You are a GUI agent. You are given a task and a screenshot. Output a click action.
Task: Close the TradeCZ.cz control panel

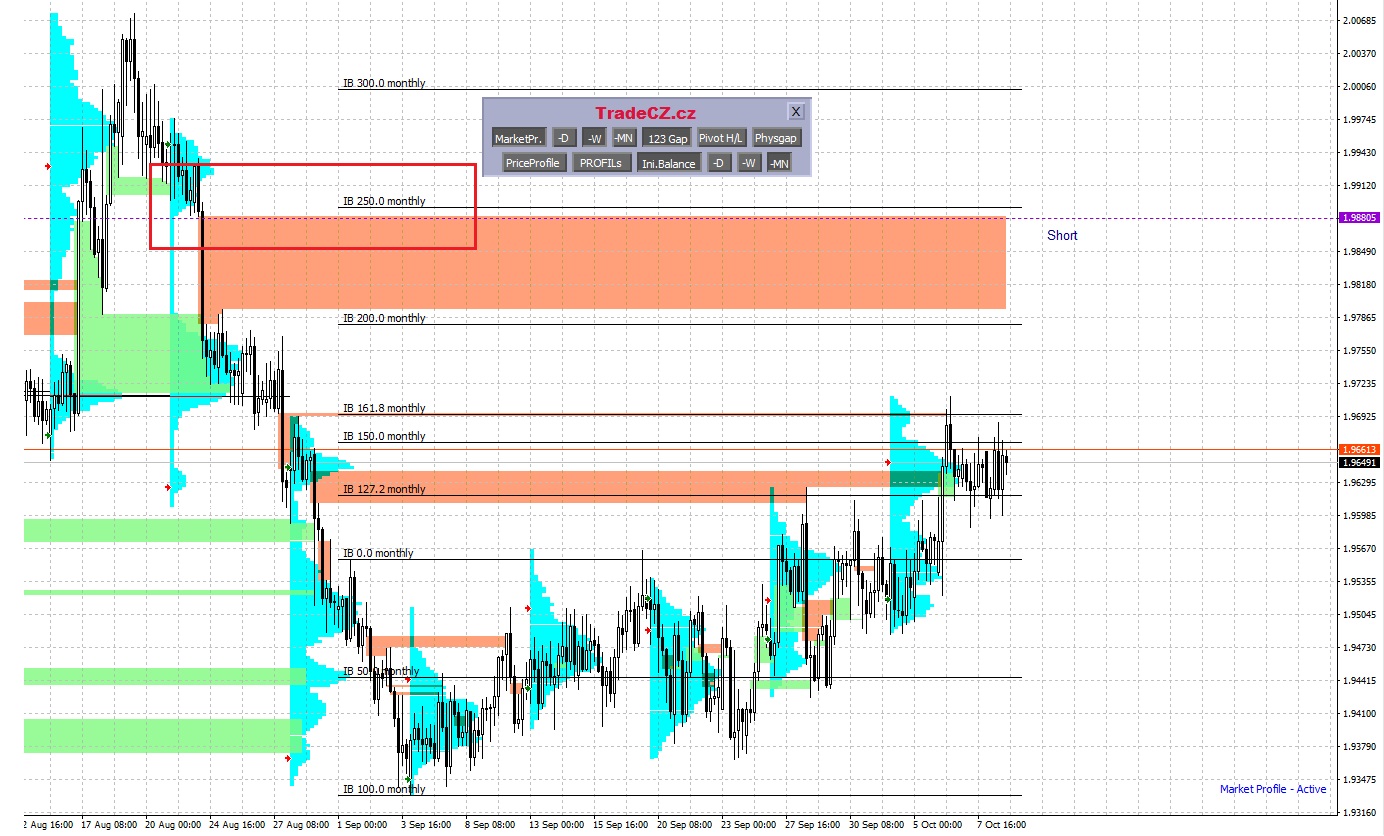pos(796,112)
